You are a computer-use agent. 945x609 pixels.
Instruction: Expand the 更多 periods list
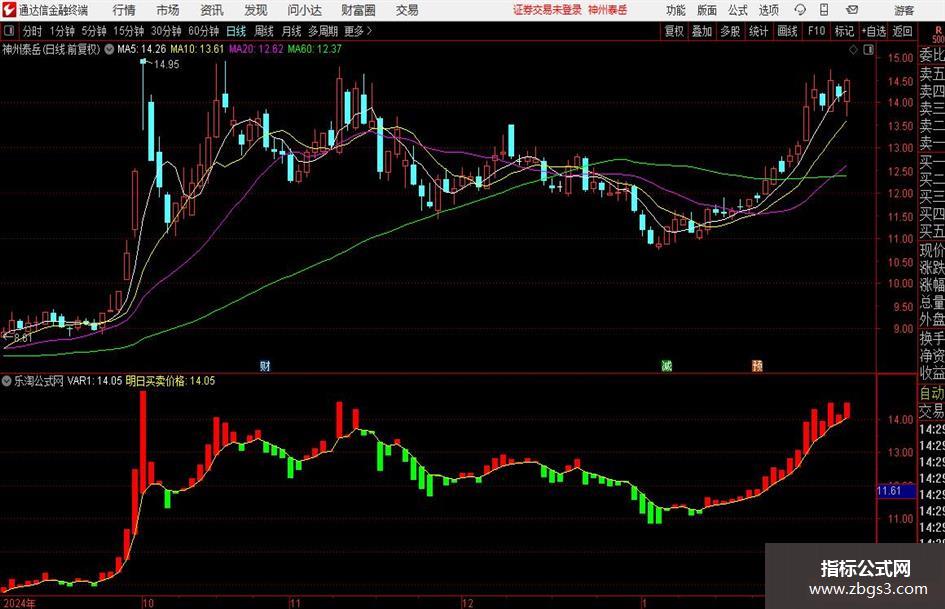(x=358, y=31)
